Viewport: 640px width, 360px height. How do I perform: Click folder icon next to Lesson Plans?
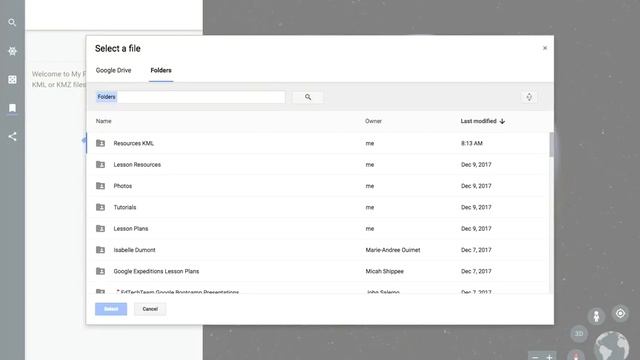(x=100, y=229)
